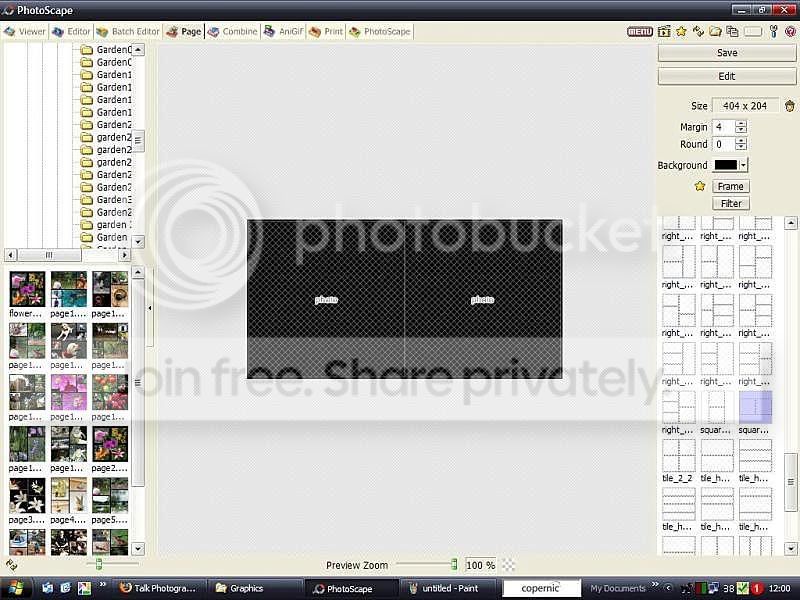The height and width of the screenshot is (600, 800).
Task: Click the convert arrows toolbar icon
Action: coord(698,31)
